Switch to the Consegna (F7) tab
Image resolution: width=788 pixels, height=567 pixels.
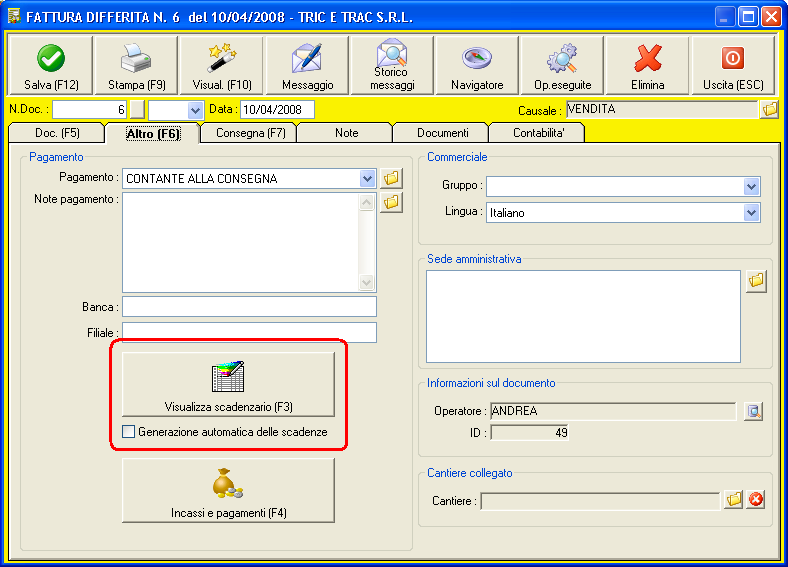pyautogui.click(x=250, y=133)
